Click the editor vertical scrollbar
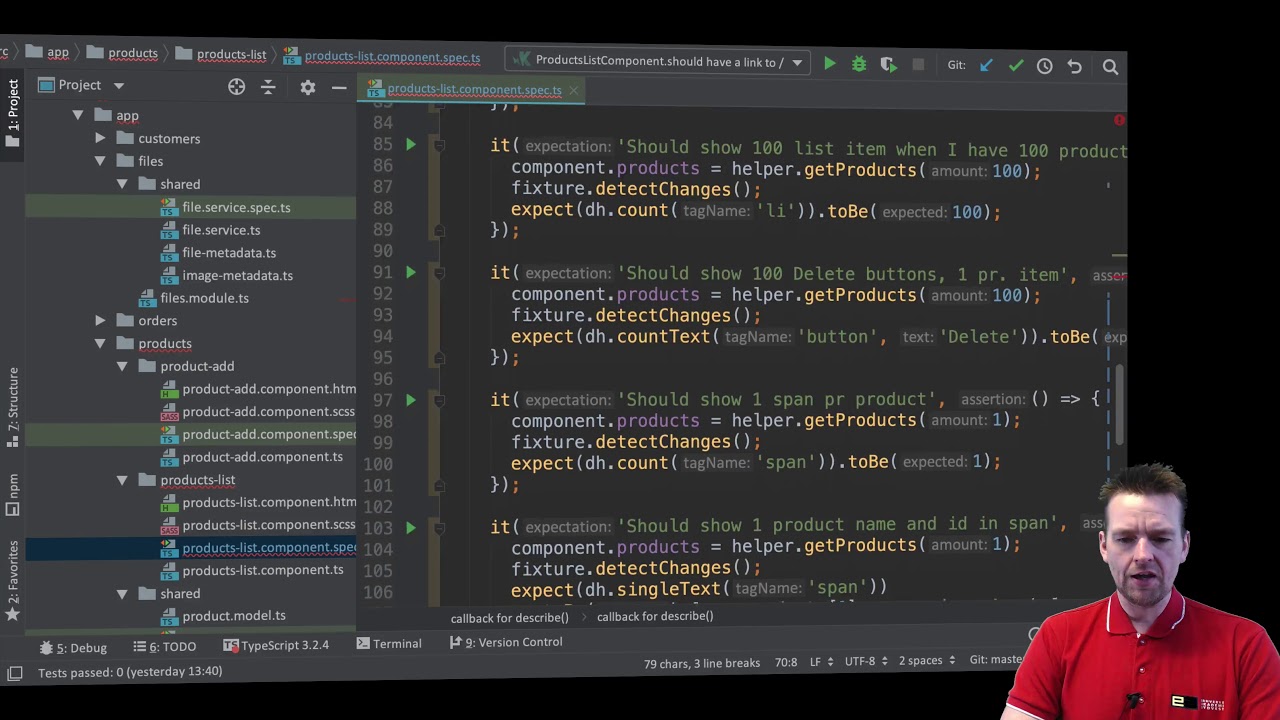 coord(1120,407)
